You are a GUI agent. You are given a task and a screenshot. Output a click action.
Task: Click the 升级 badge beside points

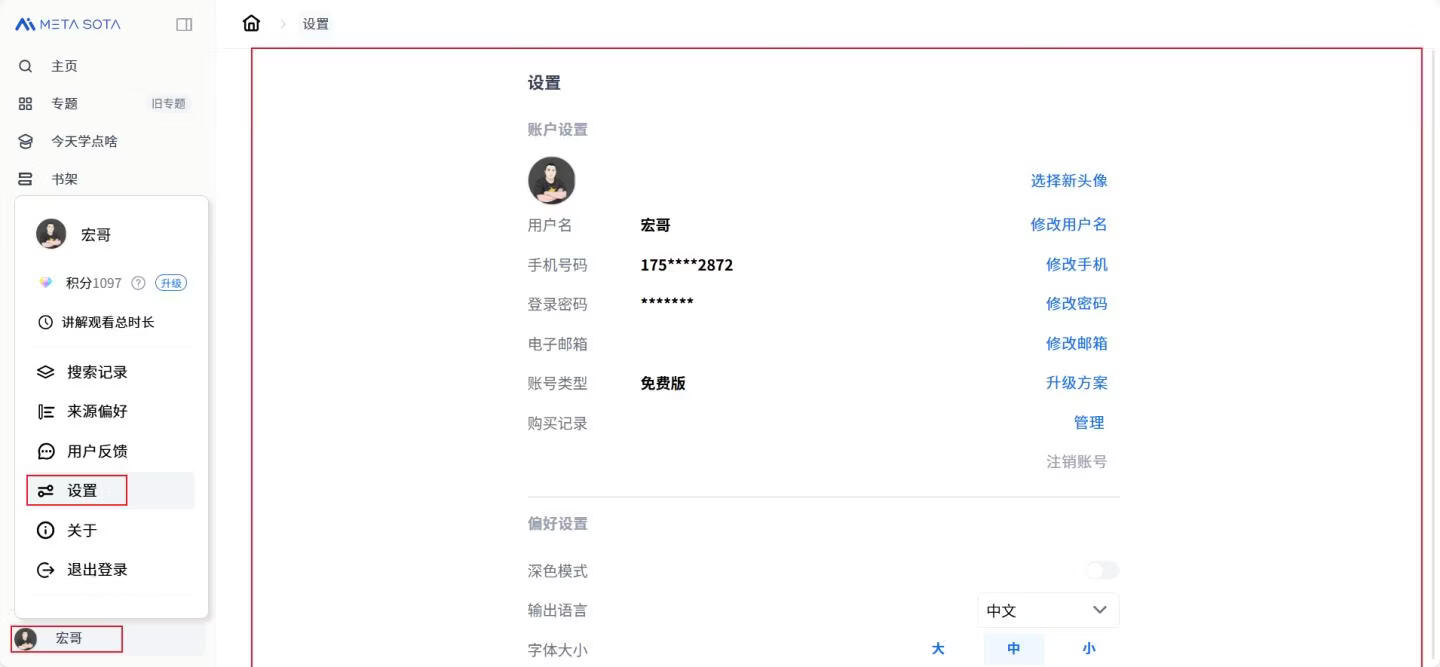[x=170, y=283]
